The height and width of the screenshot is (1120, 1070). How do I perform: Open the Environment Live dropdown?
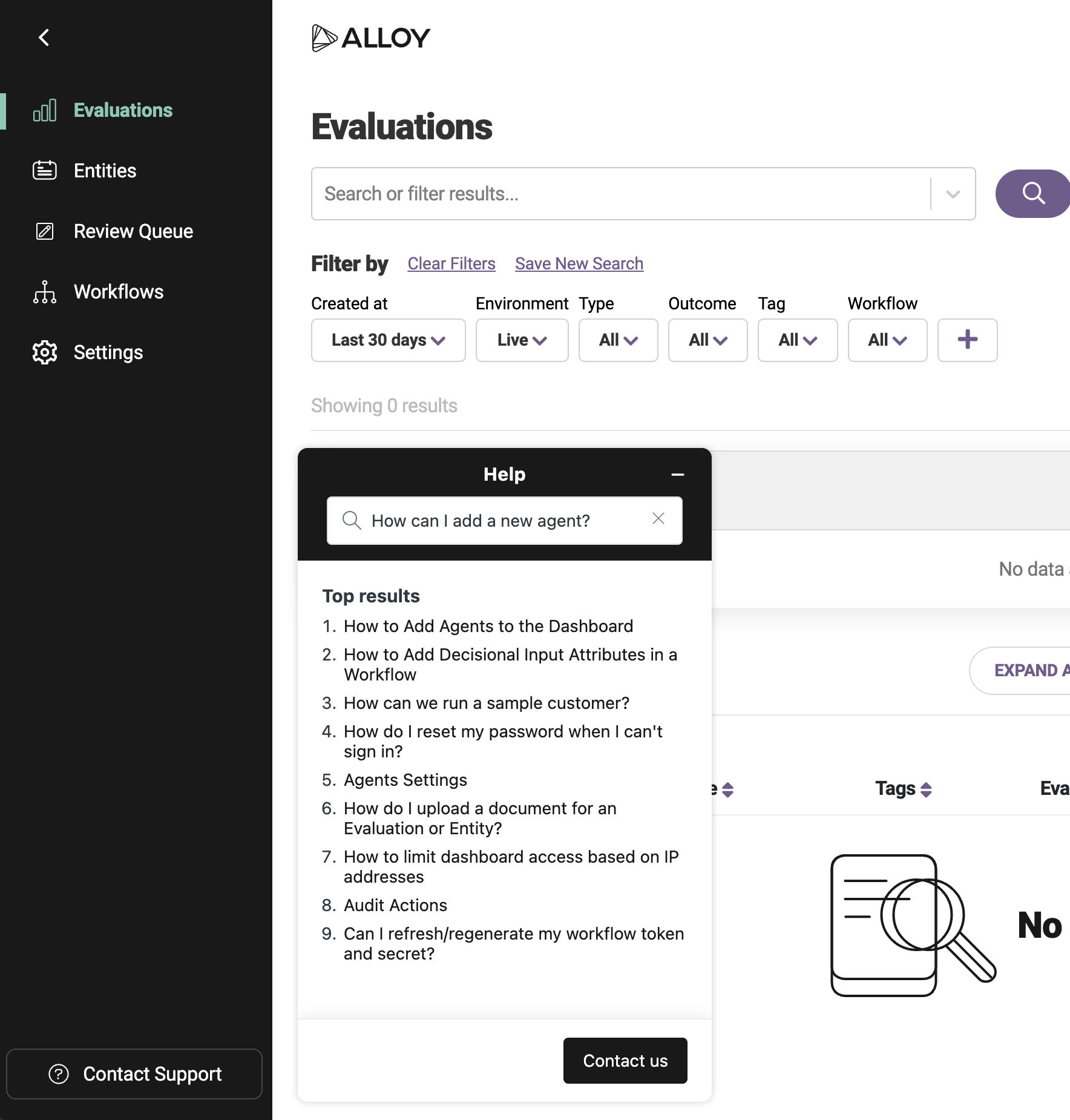522,340
